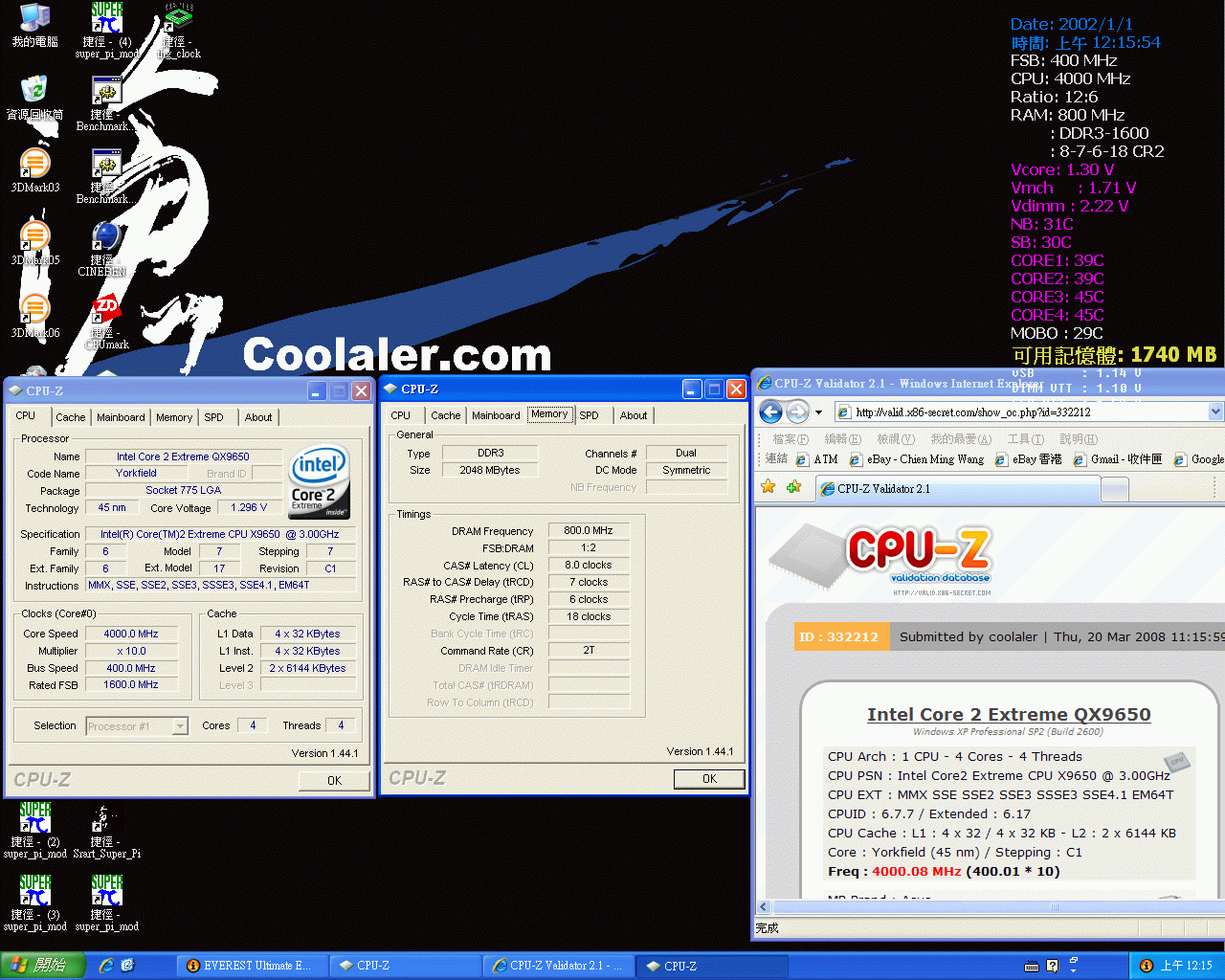Switch to Cache tab in left CPU-Z
This screenshot has width=1225, height=980.
pos(71,417)
